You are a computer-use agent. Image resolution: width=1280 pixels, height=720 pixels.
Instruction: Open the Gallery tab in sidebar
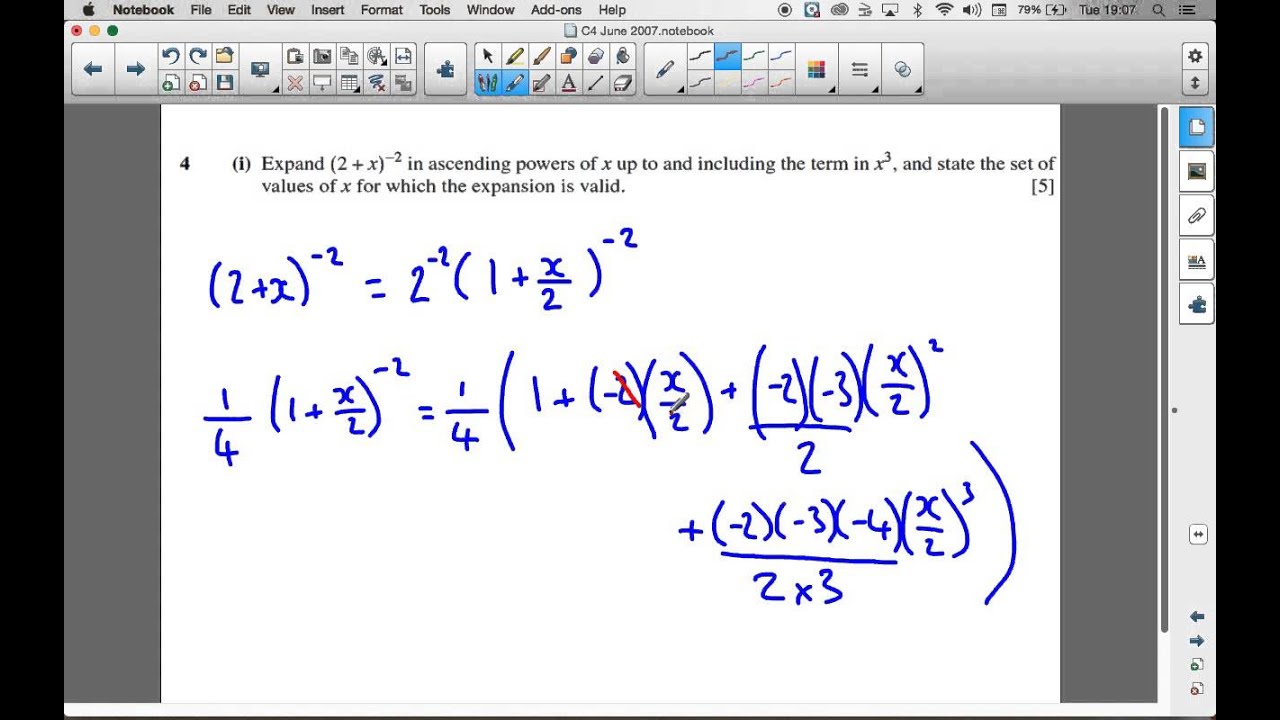pyautogui.click(x=1197, y=171)
